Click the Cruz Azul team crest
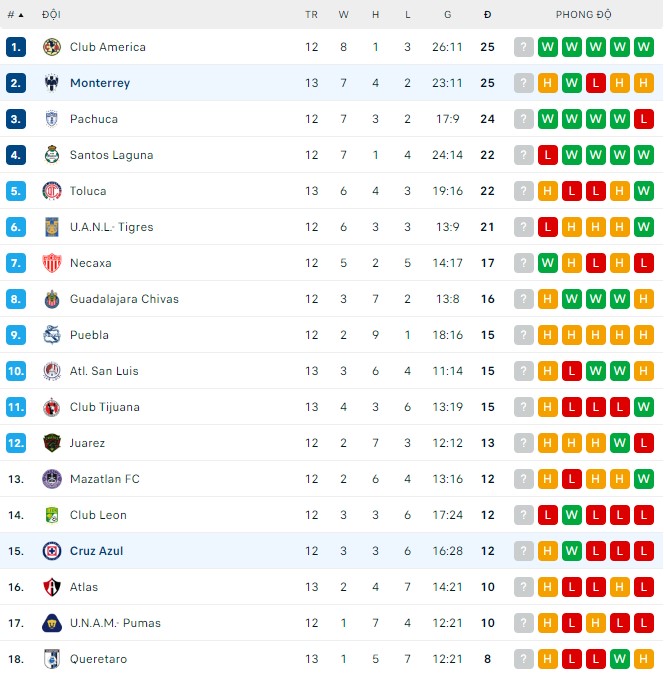 [52, 551]
